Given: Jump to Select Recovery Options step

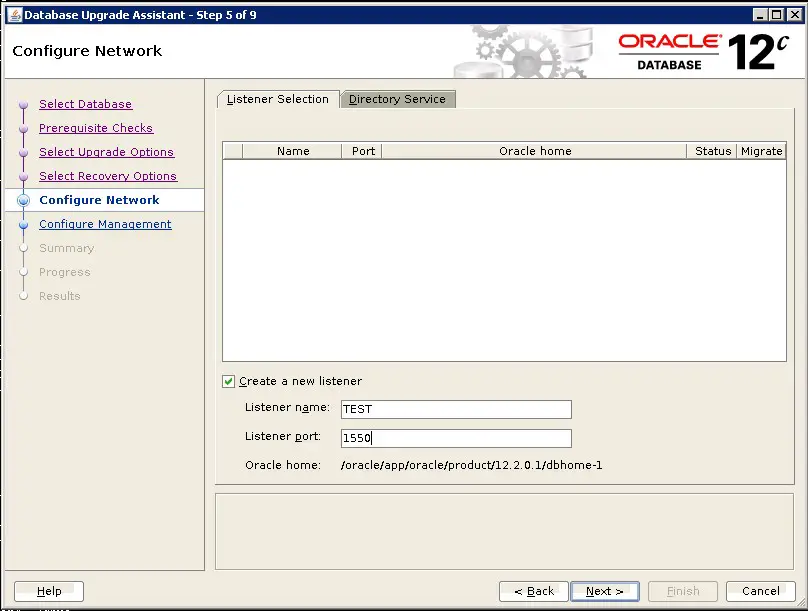Looking at the screenshot, I should (108, 176).
